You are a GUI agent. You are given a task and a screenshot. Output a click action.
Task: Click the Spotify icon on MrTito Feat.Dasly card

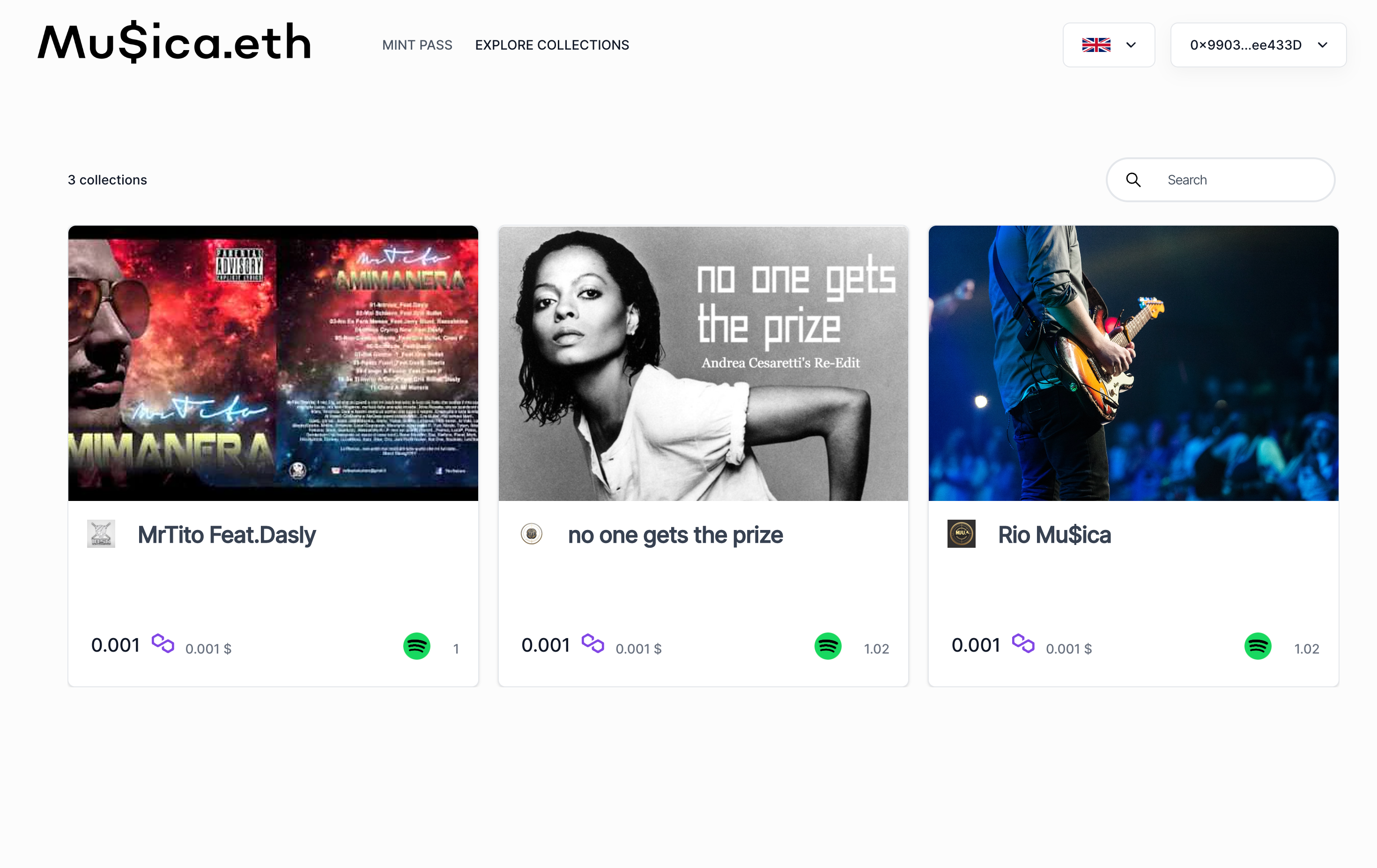tap(416, 646)
